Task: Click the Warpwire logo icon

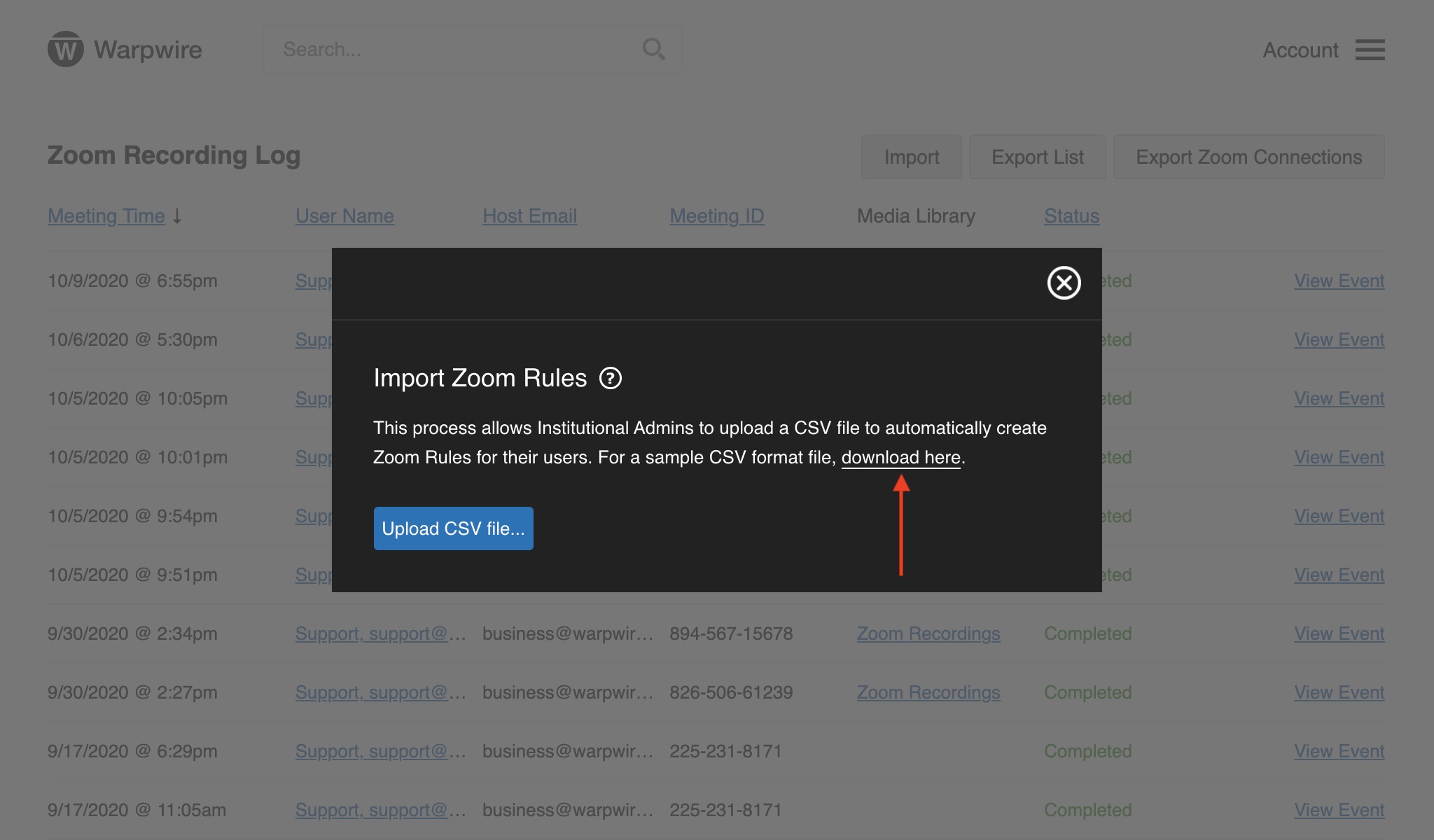Action: [x=66, y=50]
